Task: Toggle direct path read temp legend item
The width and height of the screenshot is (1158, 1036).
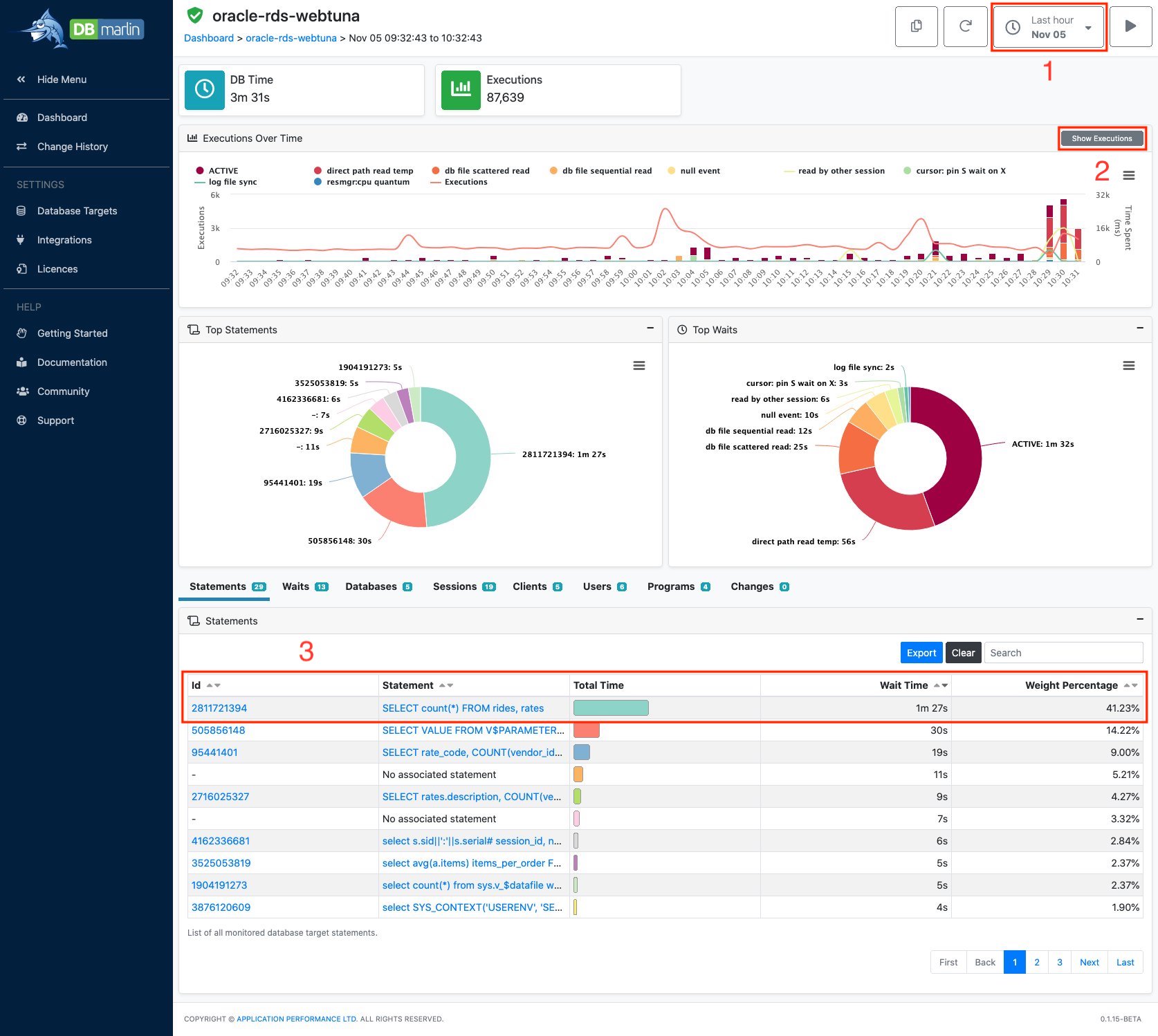Action: (x=363, y=171)
